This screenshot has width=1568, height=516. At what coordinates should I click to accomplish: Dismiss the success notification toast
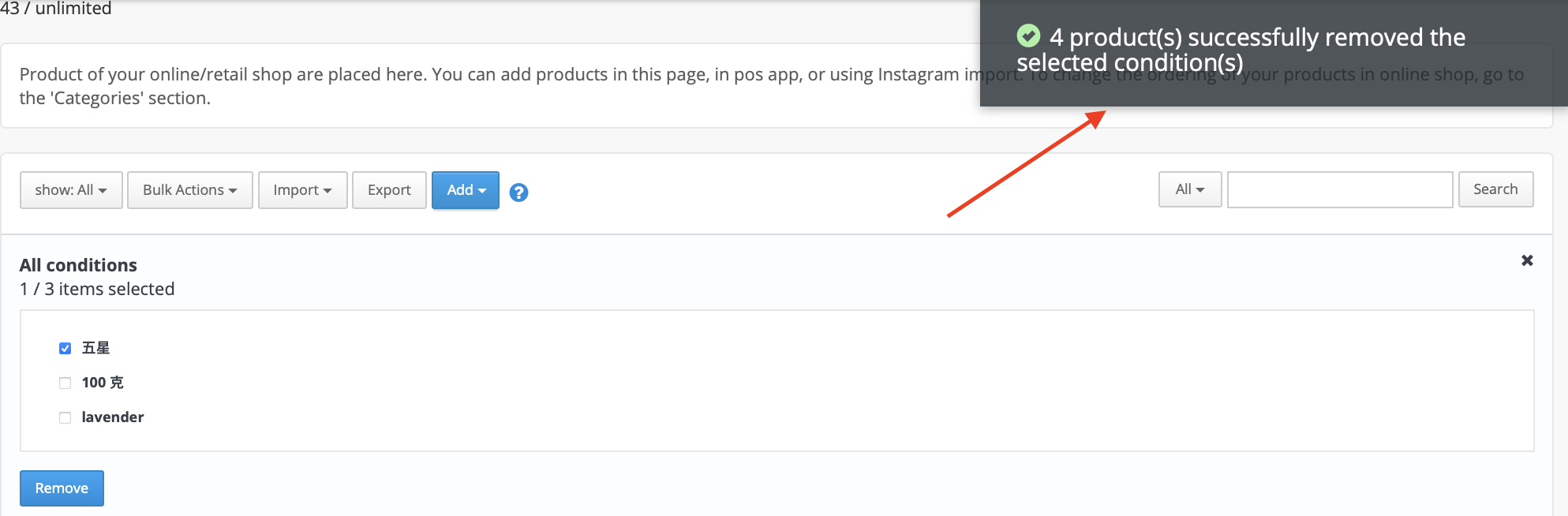click(x=1274, y=53)
